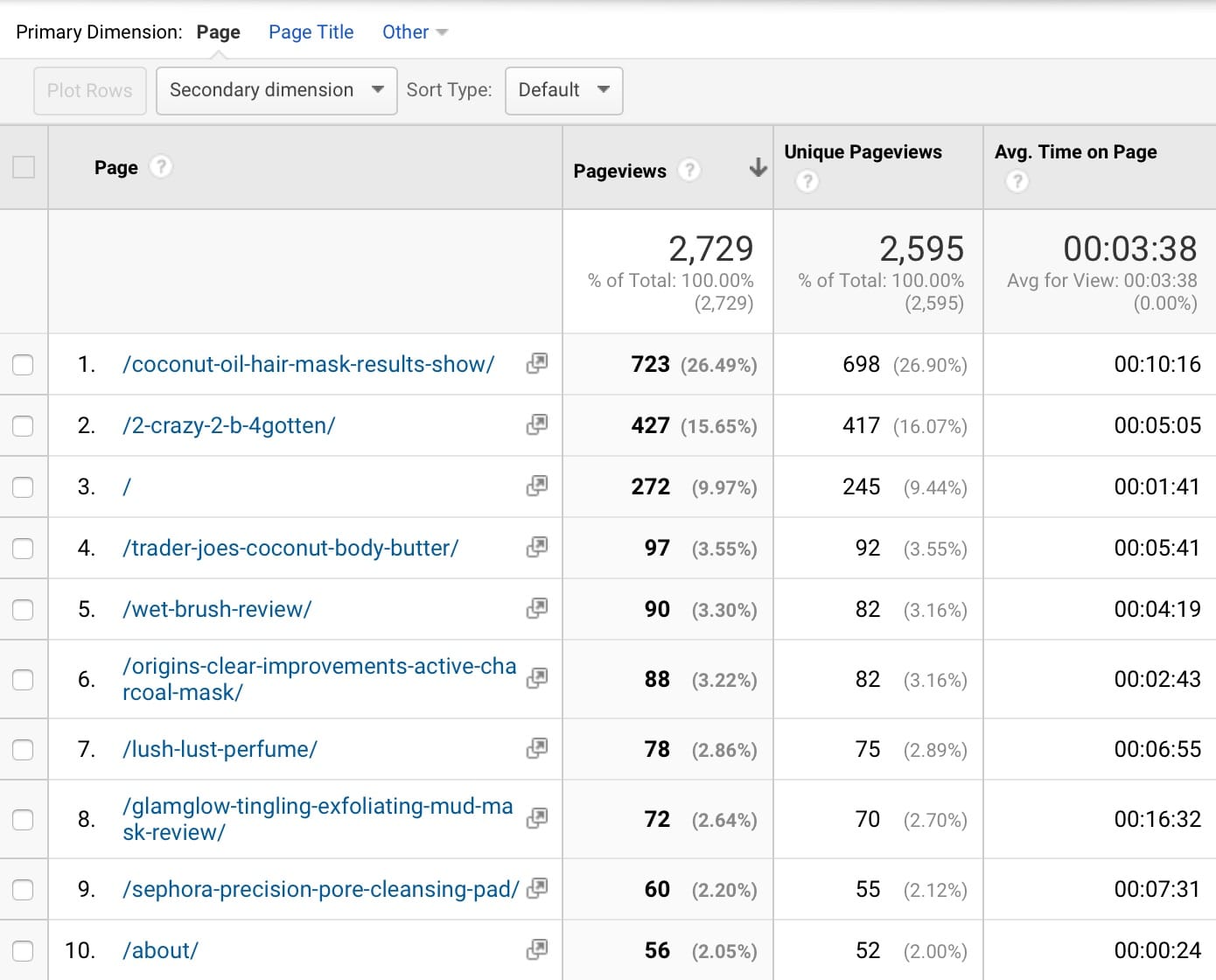Screen dimensions: 1216x980
Task: Toggle the select-all checkbox in table header
Action: pyautogui.click(x=24, y=167)
